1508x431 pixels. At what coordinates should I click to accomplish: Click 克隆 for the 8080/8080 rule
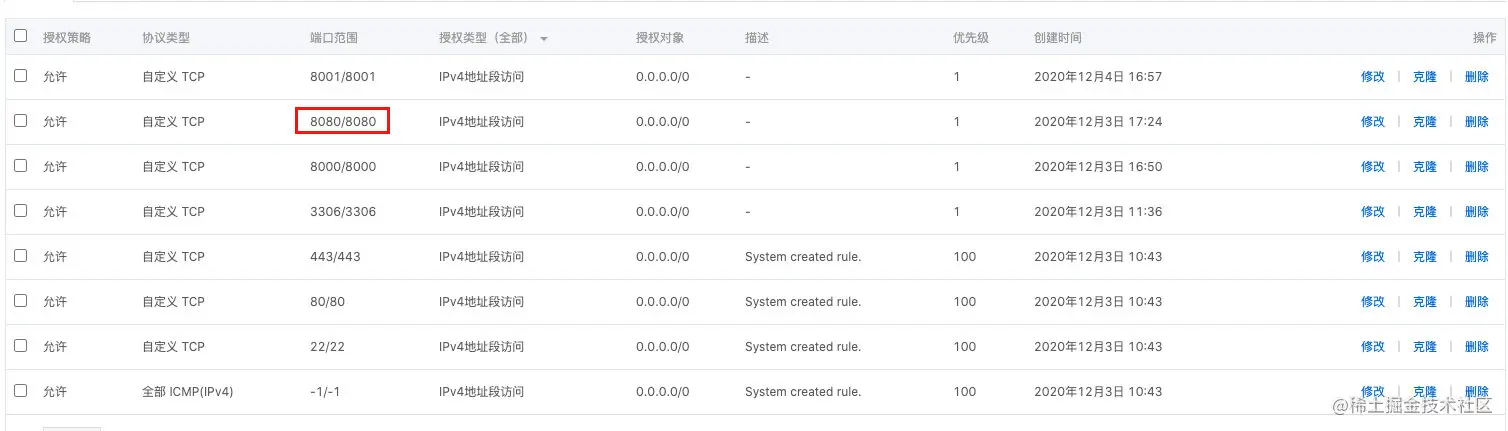pyautogui.click(x=1424, y=122)
